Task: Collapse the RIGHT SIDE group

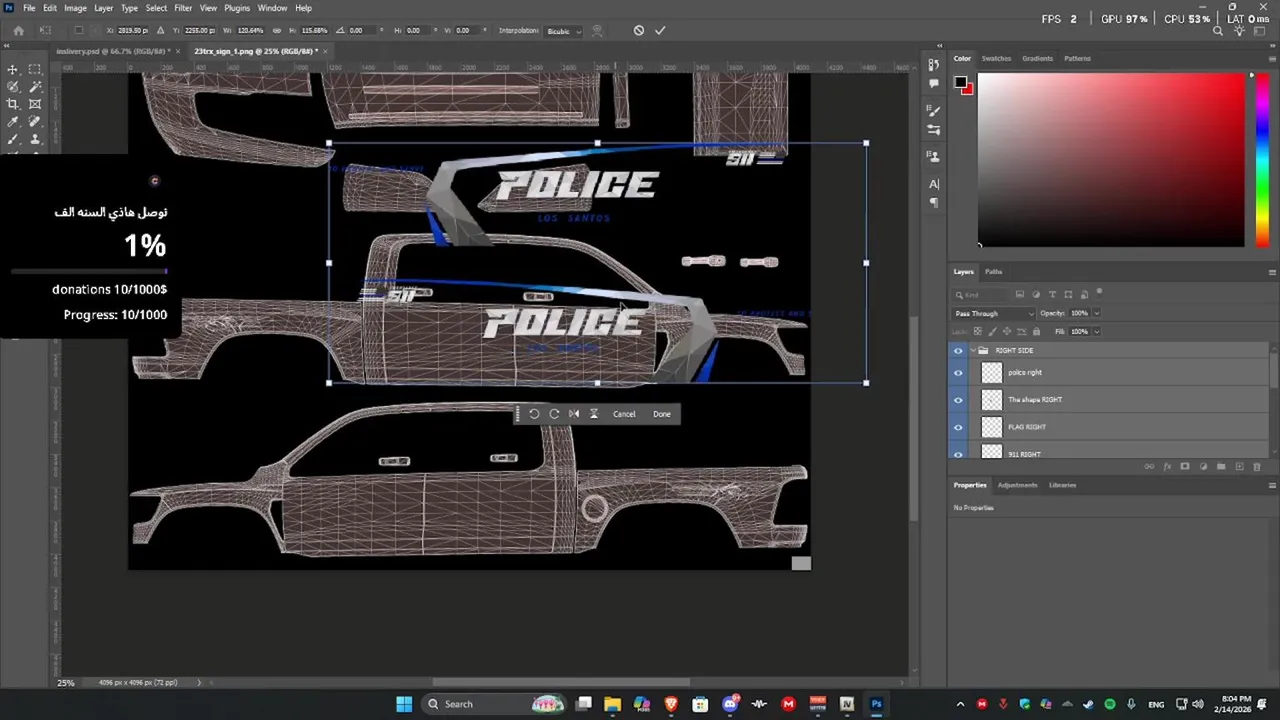Action: click(973, 351)
